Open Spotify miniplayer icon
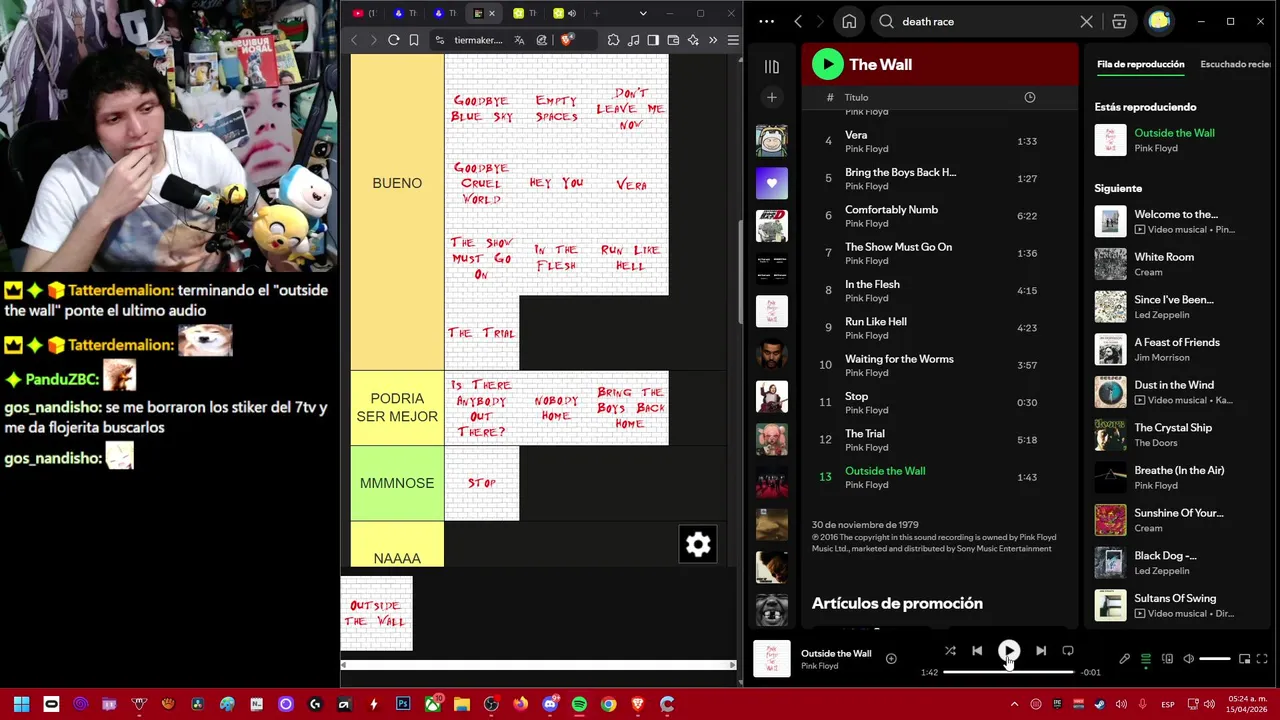Viewport: 1280px width, 720px height. (x=1244, y=659)
